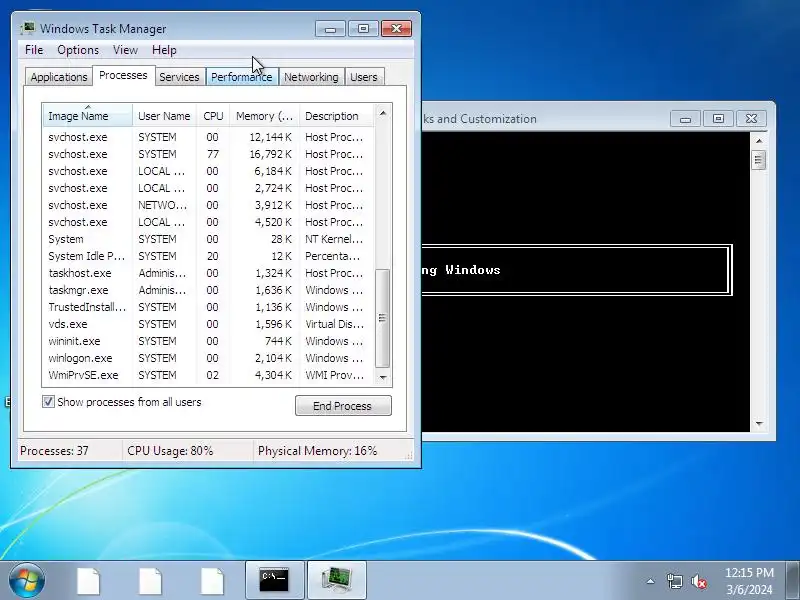The image size is (800, 600).
Task: Select the taskmgr.exe process
Action: pyautogui.click(x=209, y=290)
